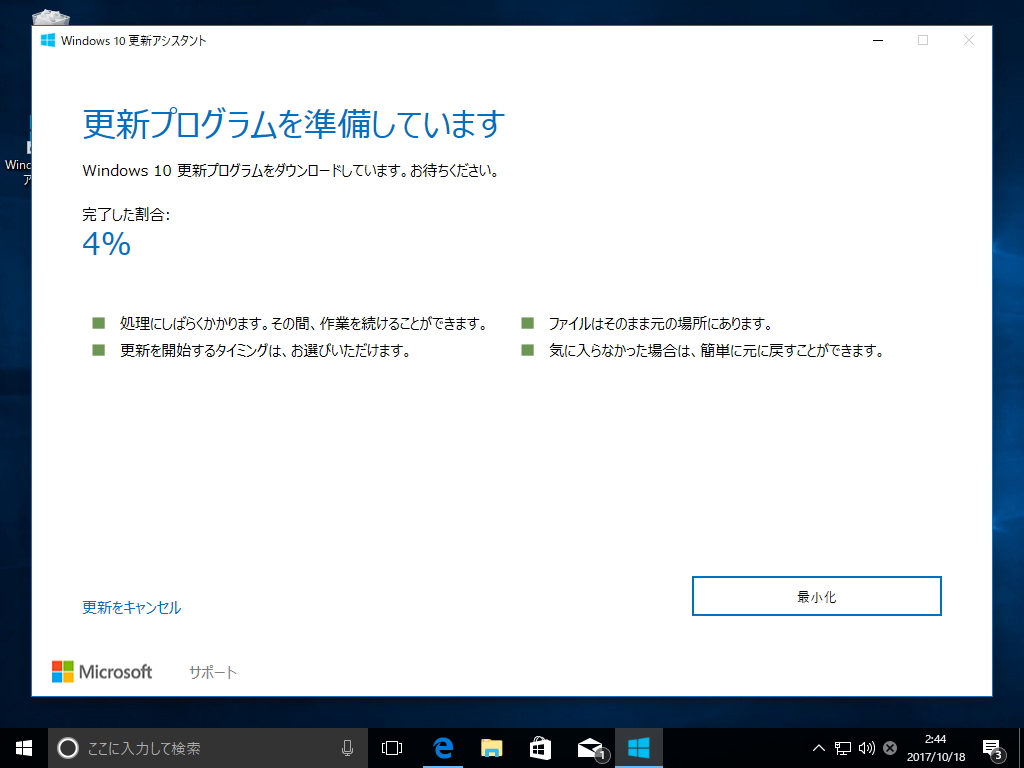The image size is (1024, 768).
Task: Click 更新をキャンセル to cancel the update
Action: [x=130, y=606]
